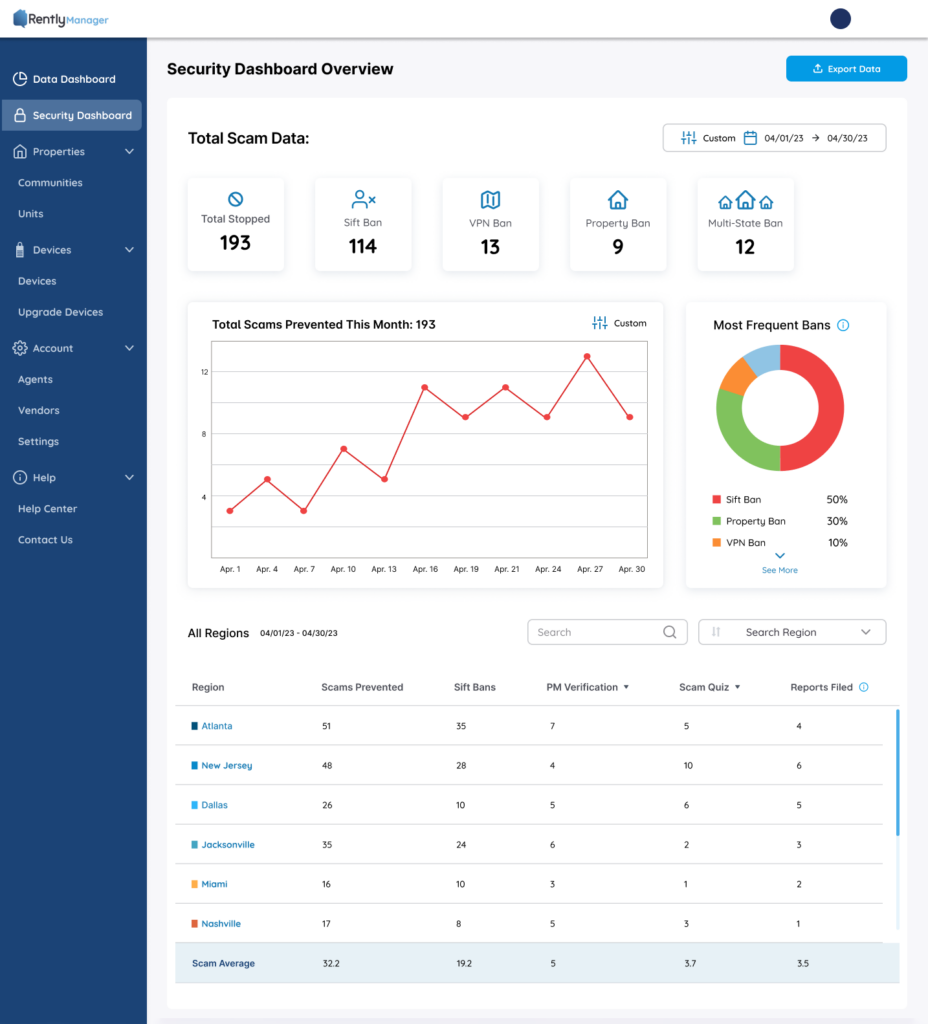Click the regions table vertical scrollbar
This screenshot has height=1024, width=928.
pos(898,773)
